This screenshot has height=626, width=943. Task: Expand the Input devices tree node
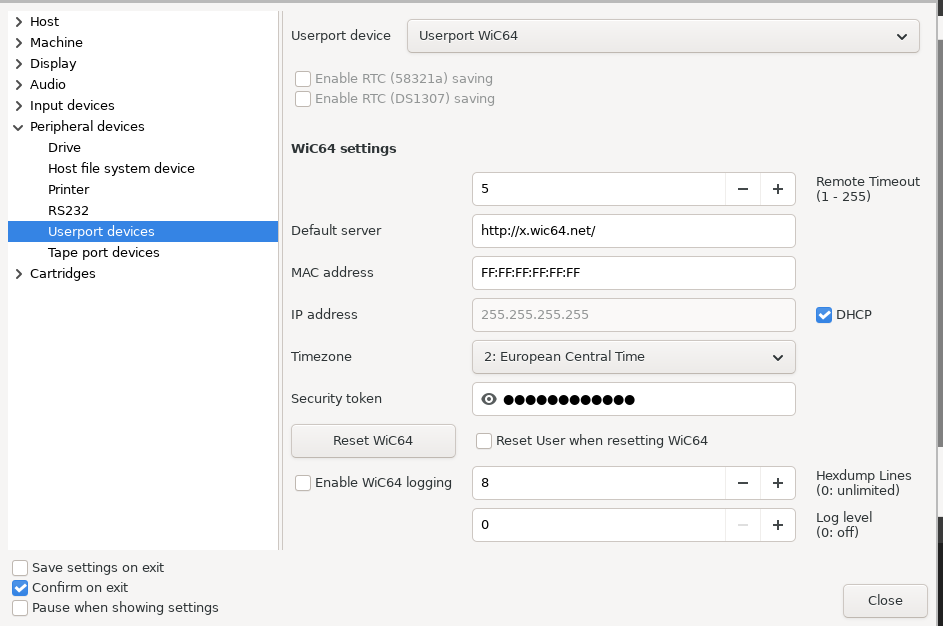point(19,106)
